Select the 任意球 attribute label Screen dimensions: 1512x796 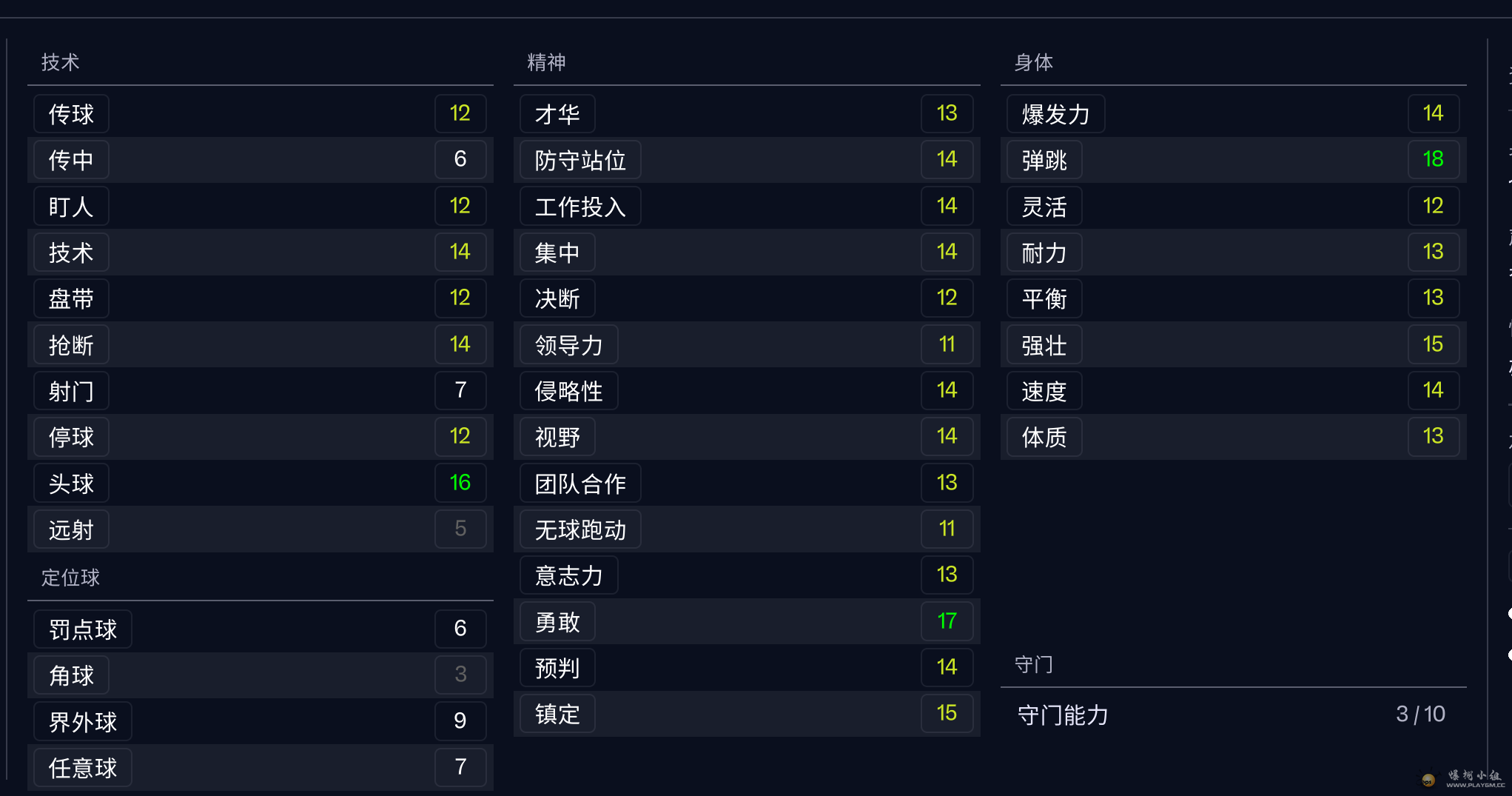(83, 768)
